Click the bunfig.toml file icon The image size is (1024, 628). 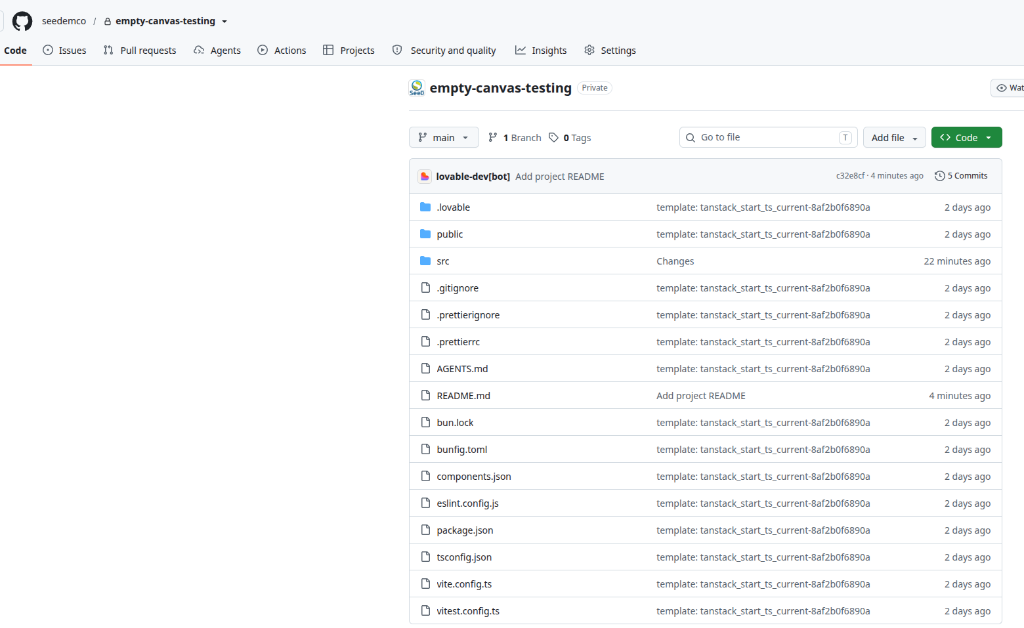pos(425,448)
